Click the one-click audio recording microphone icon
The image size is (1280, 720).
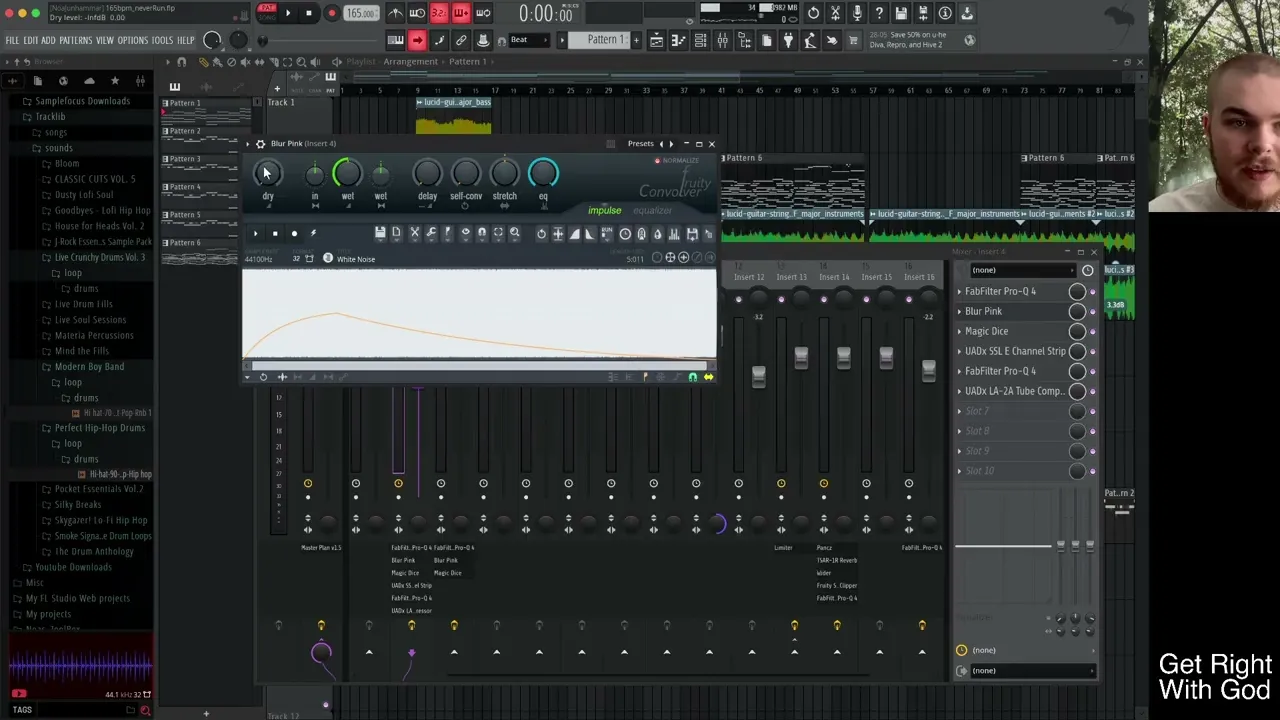(857, 13)
